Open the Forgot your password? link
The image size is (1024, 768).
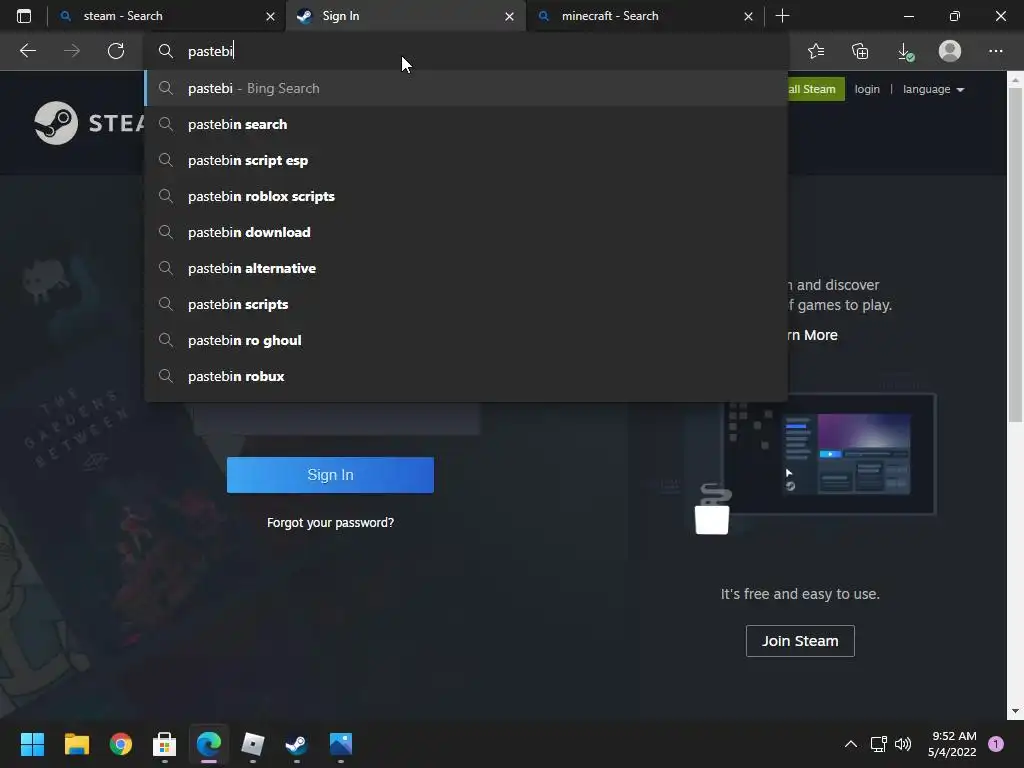[330, 522]
